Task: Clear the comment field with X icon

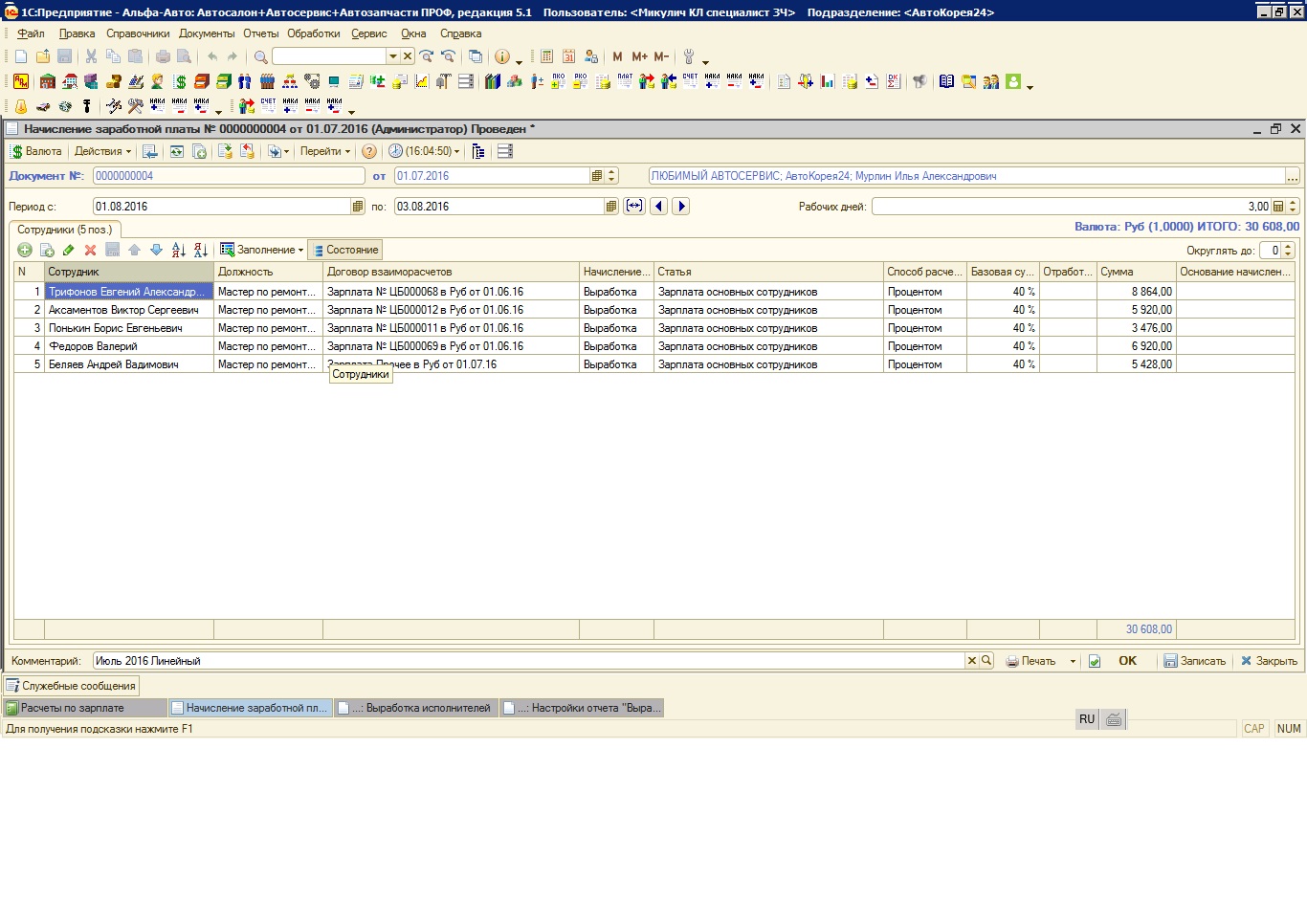Action: pos(972,661)
